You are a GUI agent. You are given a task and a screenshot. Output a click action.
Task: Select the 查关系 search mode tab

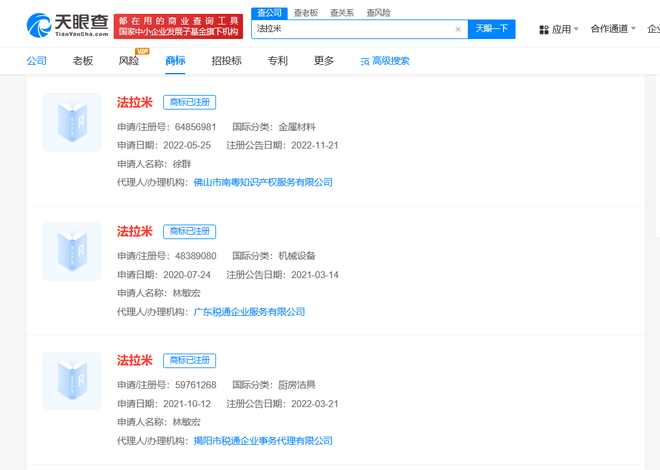click(340, 12)
